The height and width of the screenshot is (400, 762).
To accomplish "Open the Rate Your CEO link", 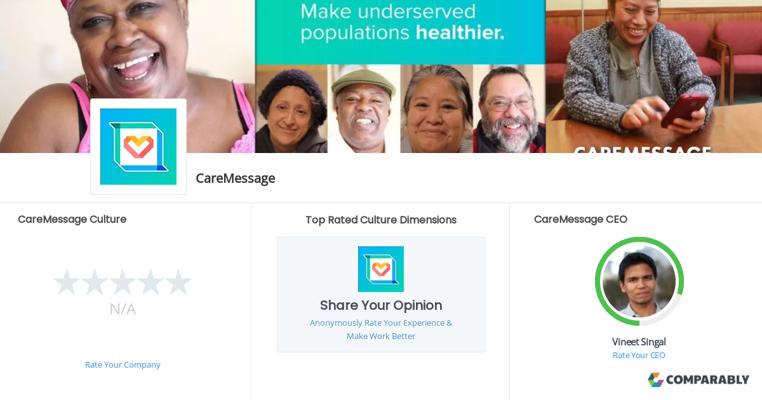I will 639,355.
